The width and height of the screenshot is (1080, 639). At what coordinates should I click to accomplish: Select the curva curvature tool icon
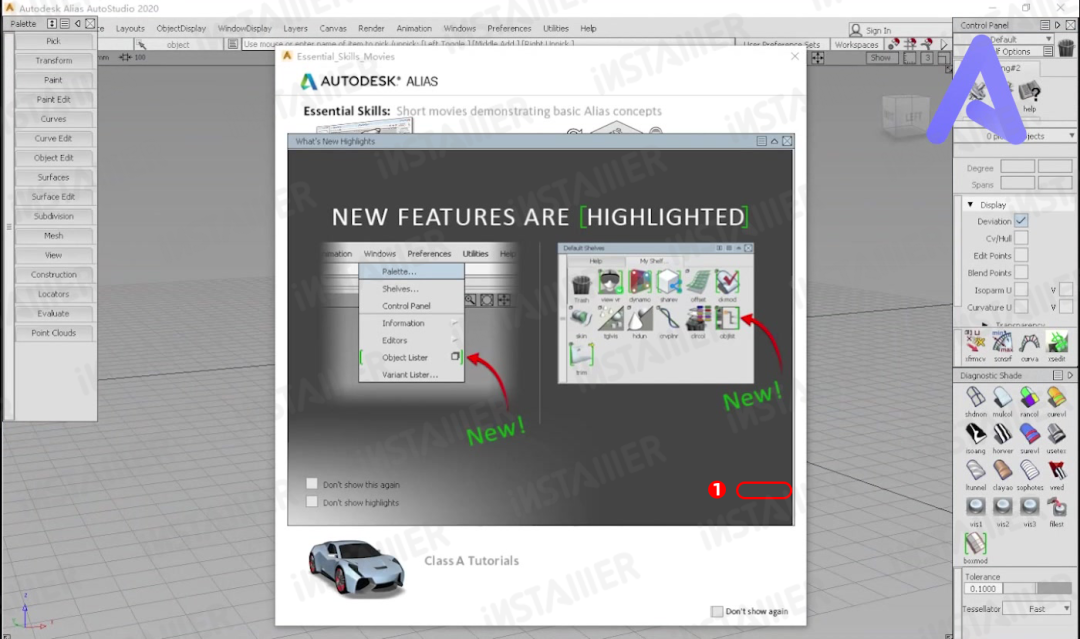coord(1029,342)
